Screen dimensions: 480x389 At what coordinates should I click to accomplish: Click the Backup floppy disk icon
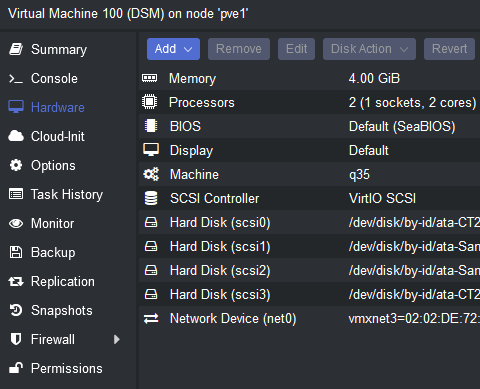tap(16, 252)
